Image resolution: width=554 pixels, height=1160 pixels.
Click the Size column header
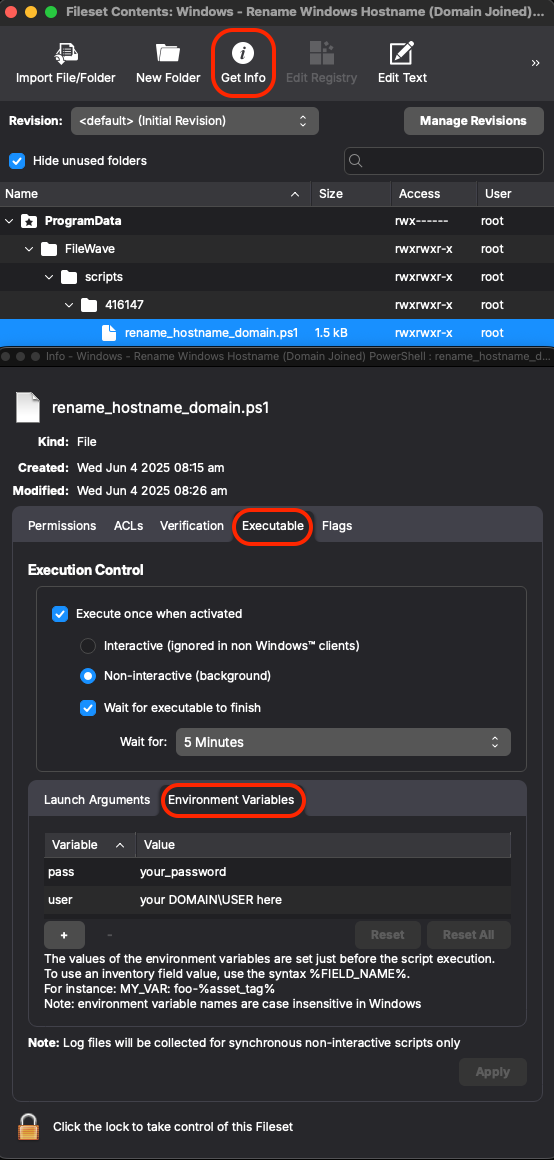pos(351,194)
